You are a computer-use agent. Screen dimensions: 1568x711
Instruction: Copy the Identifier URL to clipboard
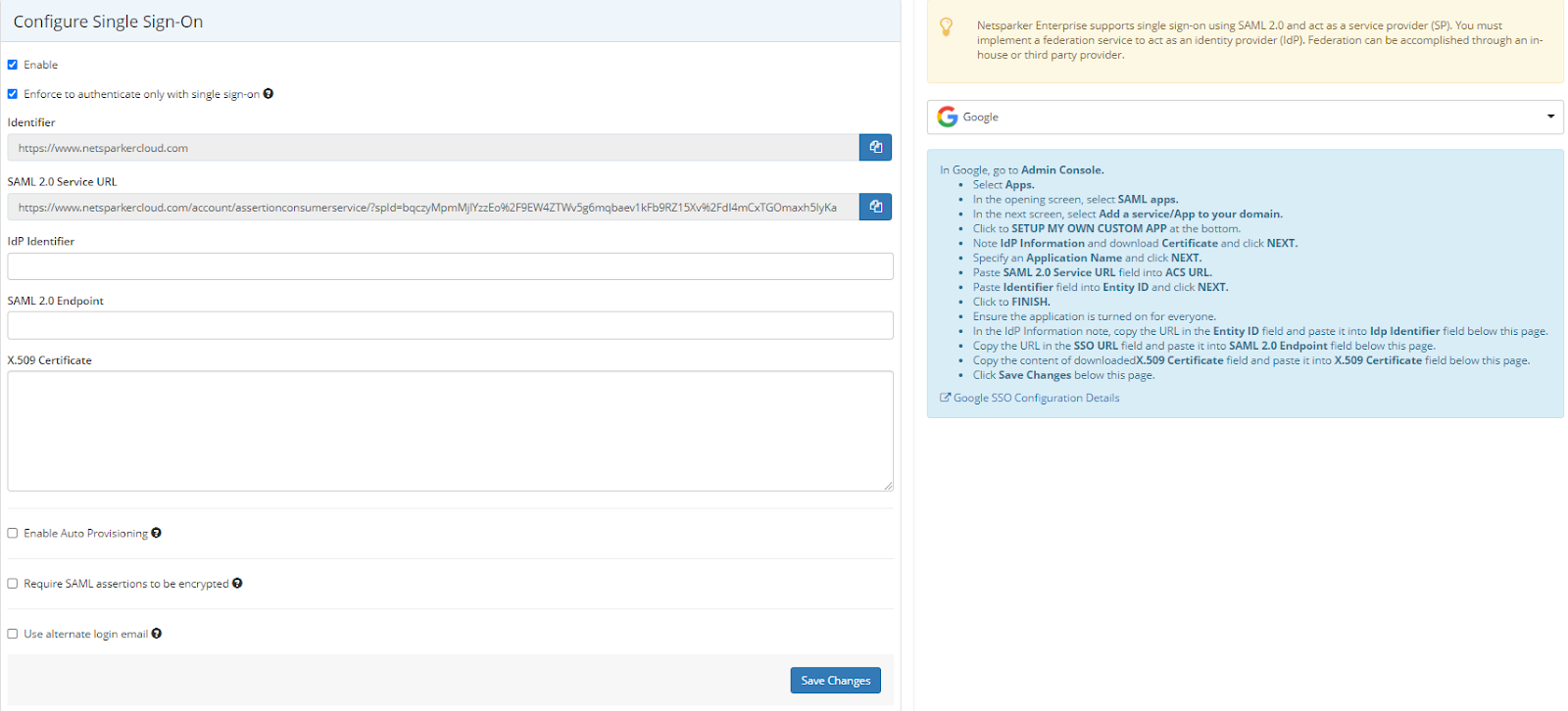point(875,147)
